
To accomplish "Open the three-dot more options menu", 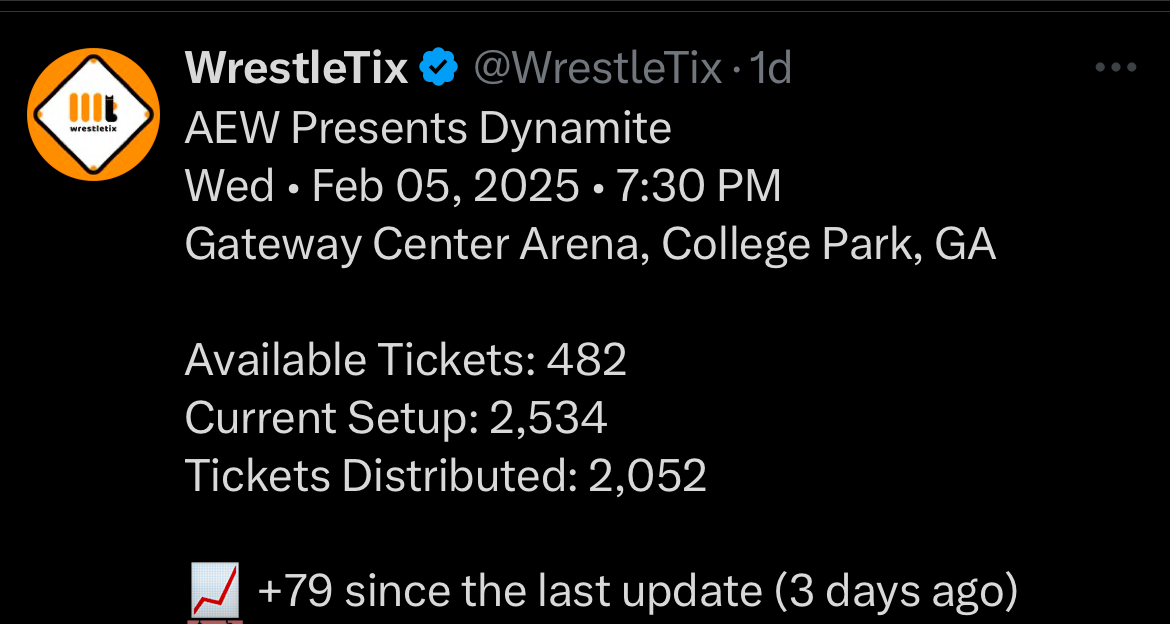I will pyautogui.click(x=1116, y=68).
